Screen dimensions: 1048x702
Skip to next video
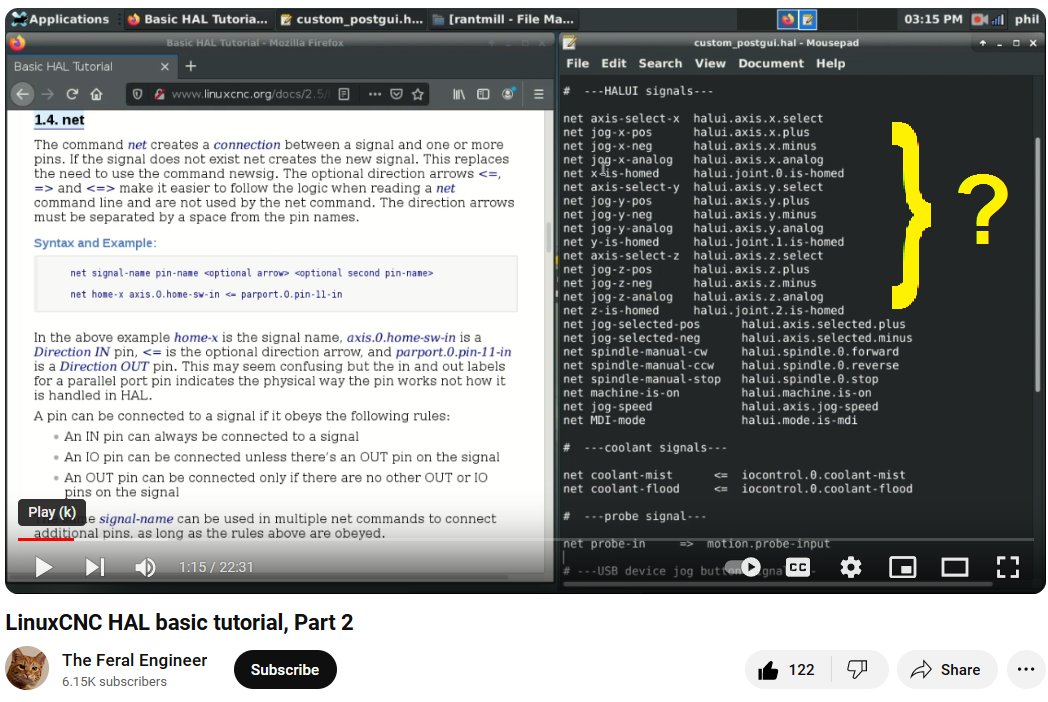click(95, 568)
